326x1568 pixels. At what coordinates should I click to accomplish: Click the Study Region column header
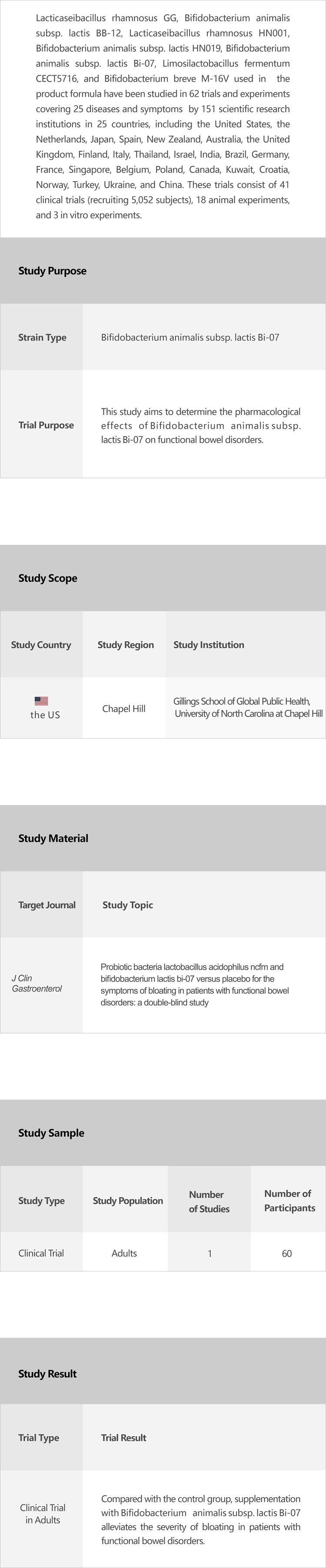click(126, 645)
